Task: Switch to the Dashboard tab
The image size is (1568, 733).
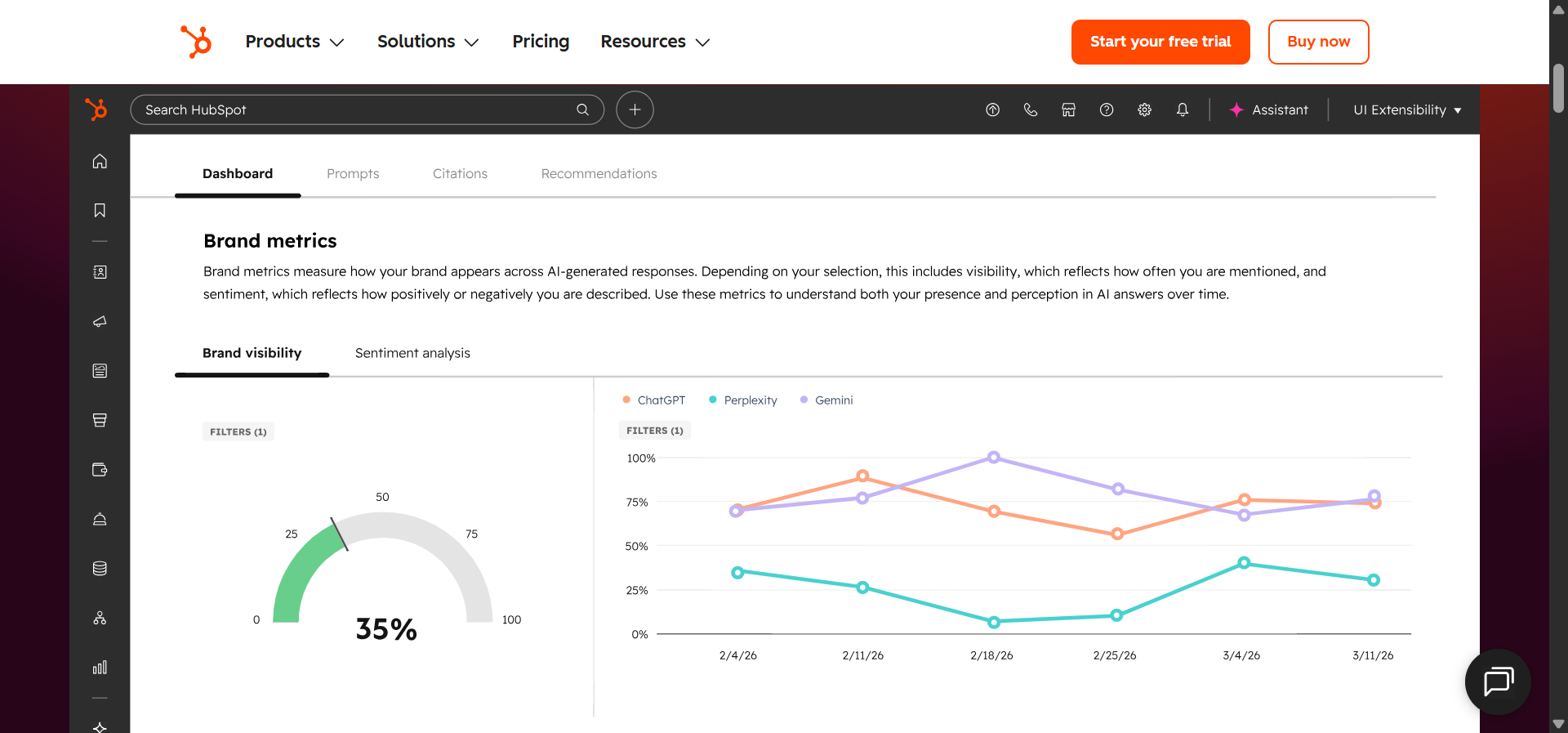Action: tap(238, 173)
